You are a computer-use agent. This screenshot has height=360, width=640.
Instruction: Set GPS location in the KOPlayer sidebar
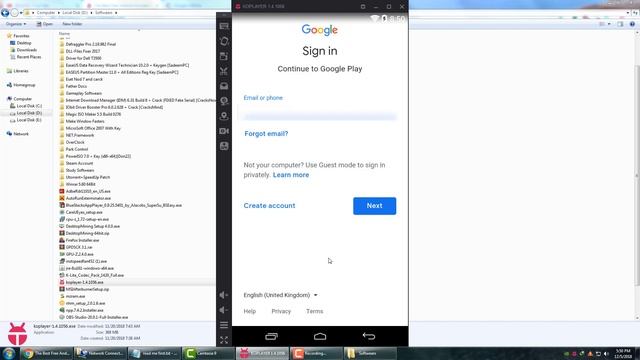coord(224,116)
